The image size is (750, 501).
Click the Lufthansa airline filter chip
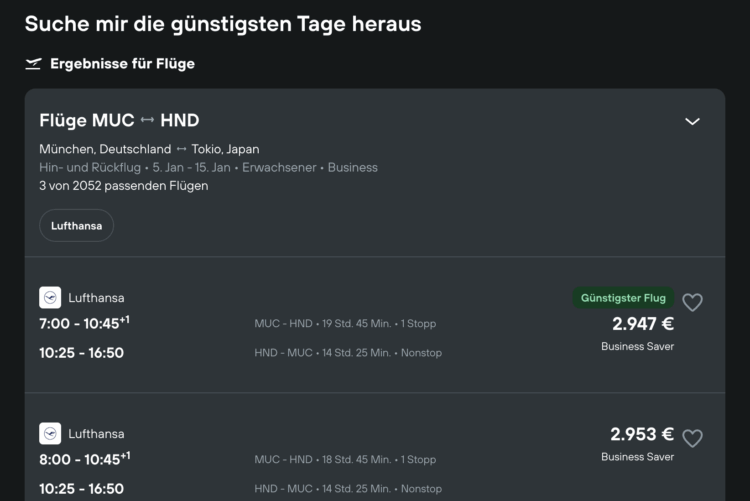(x=77, y=226)
